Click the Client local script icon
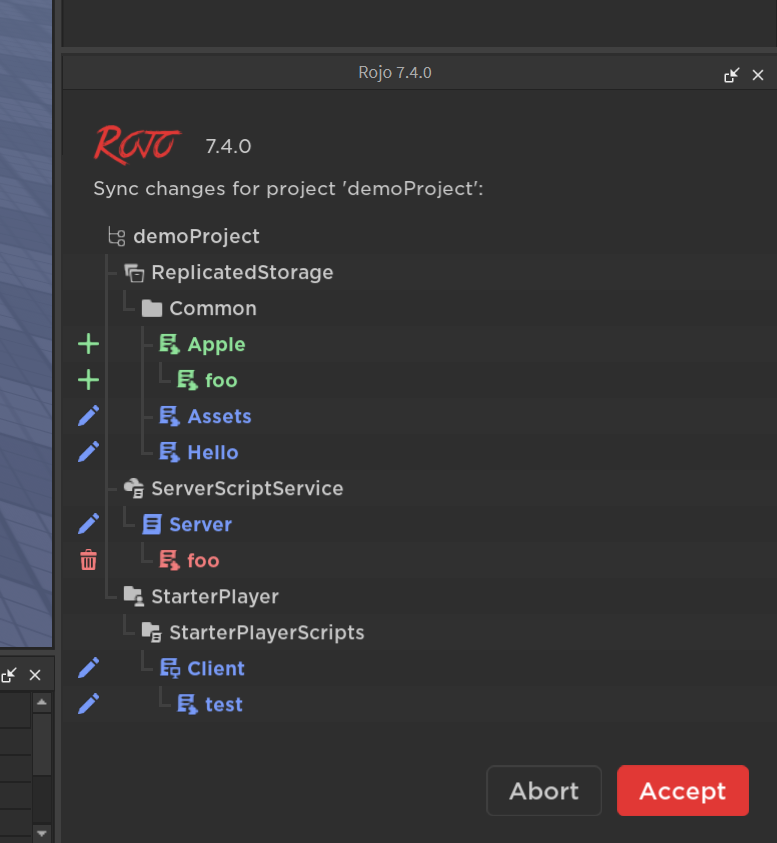Viewport: 777px width, 843px height. tap(169, 668)
